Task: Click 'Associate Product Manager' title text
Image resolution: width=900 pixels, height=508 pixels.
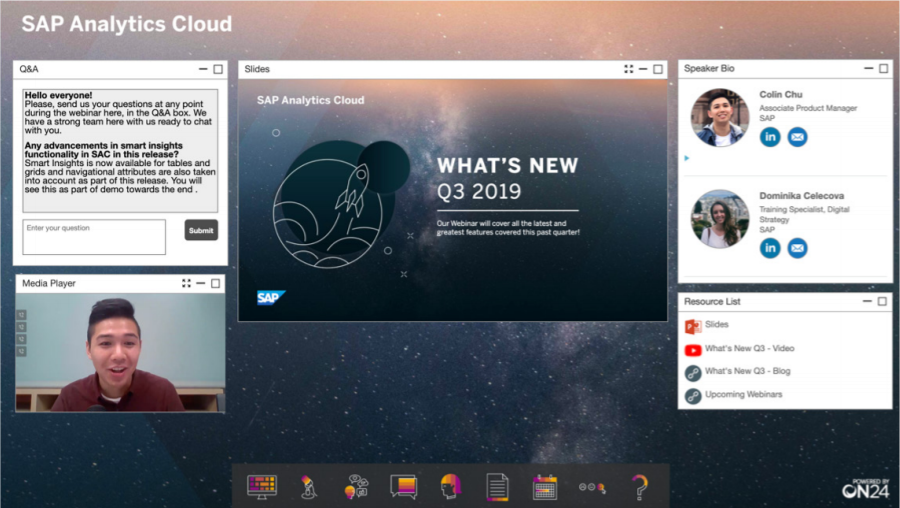Action: tap(808, 108)
